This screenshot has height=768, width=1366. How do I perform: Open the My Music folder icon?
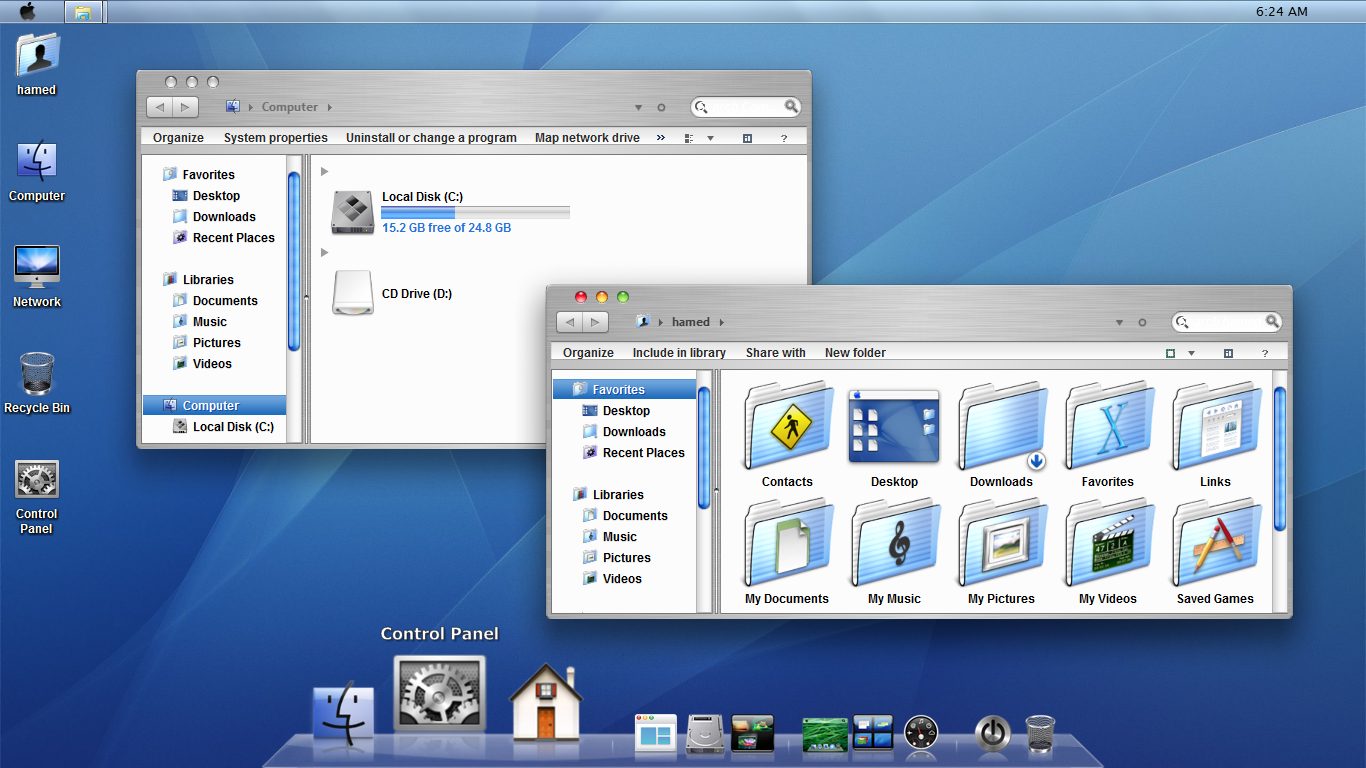(x=894, y=545)
